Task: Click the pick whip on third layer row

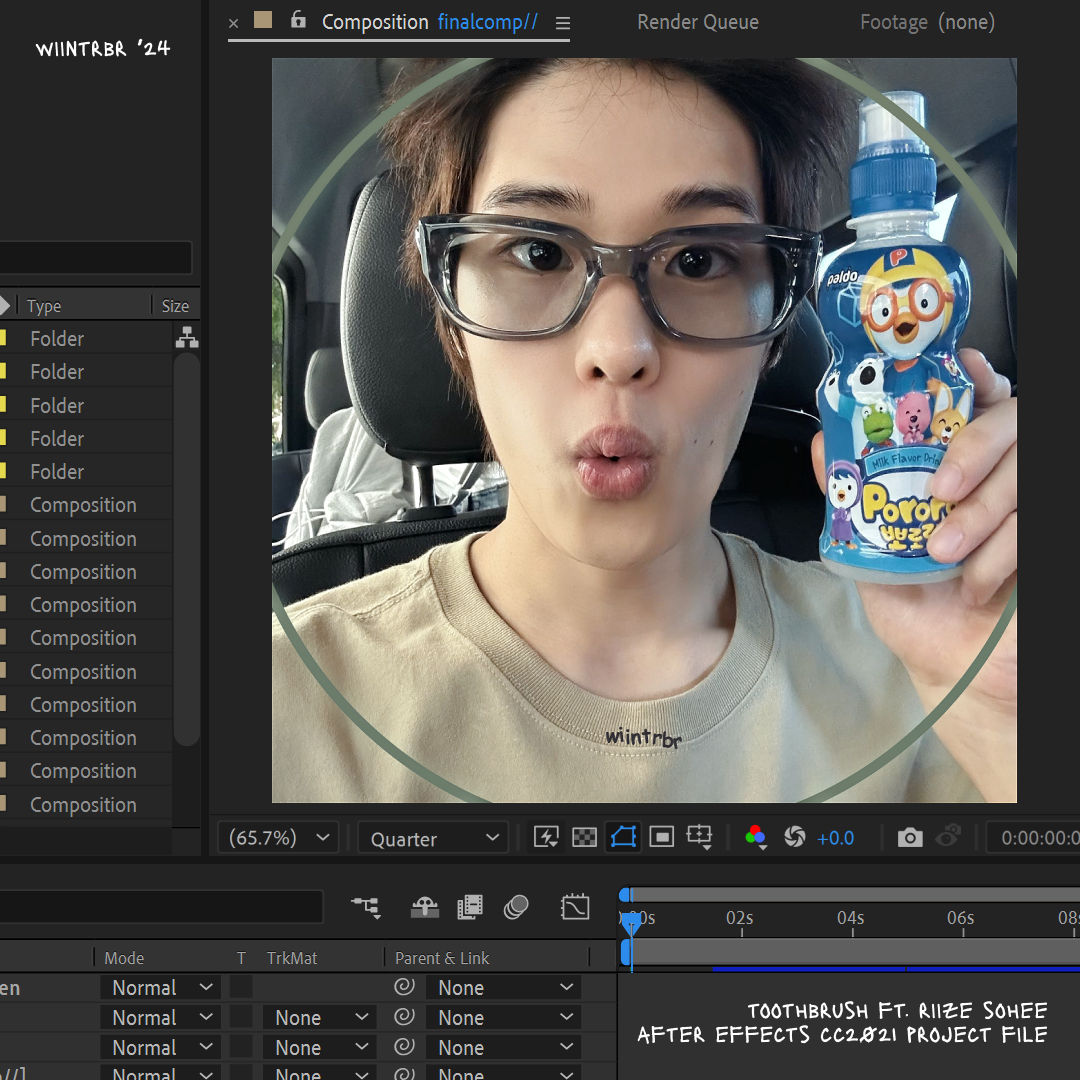Action: (404, 1047)
